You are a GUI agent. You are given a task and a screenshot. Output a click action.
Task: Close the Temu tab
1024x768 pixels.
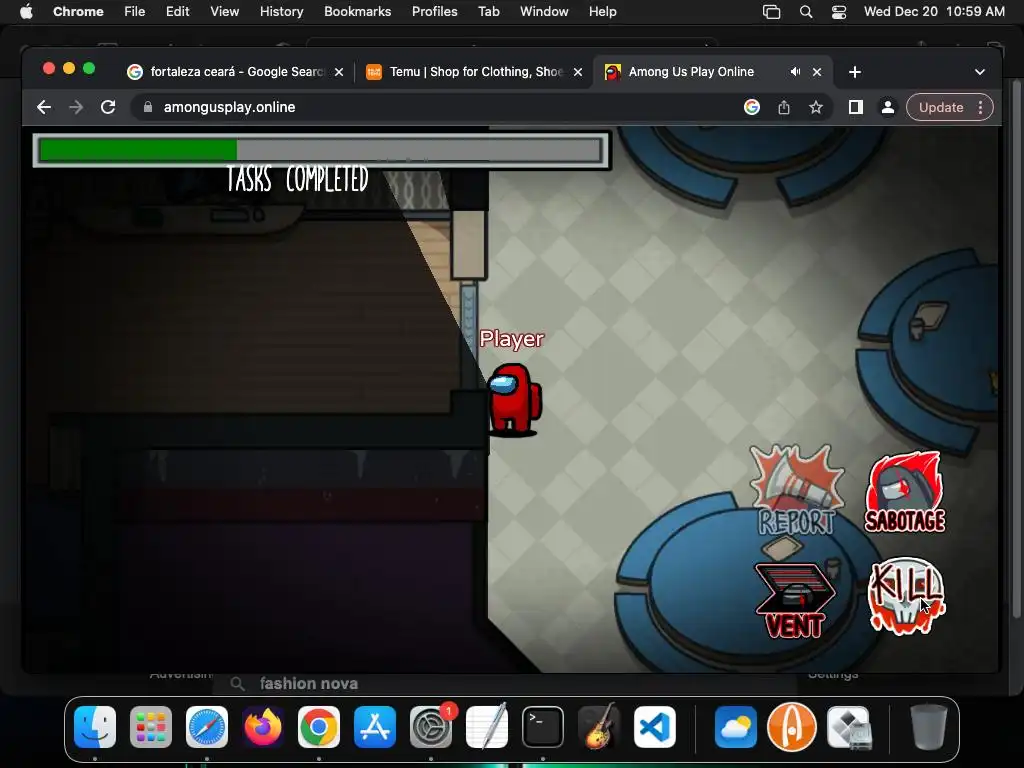tap(578, 72)
